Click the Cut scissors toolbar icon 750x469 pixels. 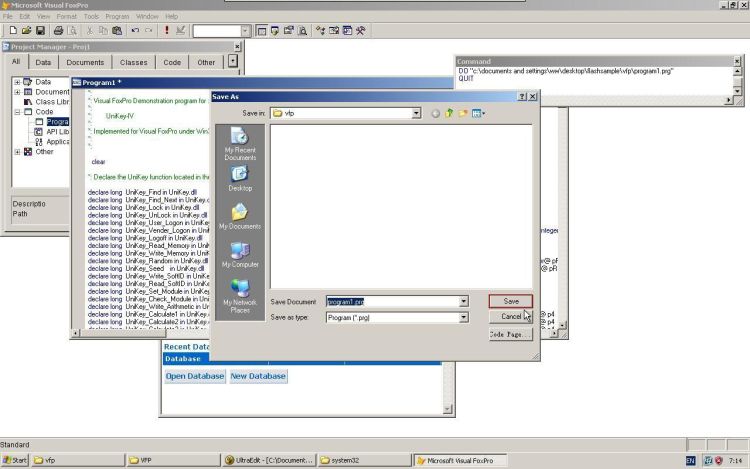click(89, 31)
